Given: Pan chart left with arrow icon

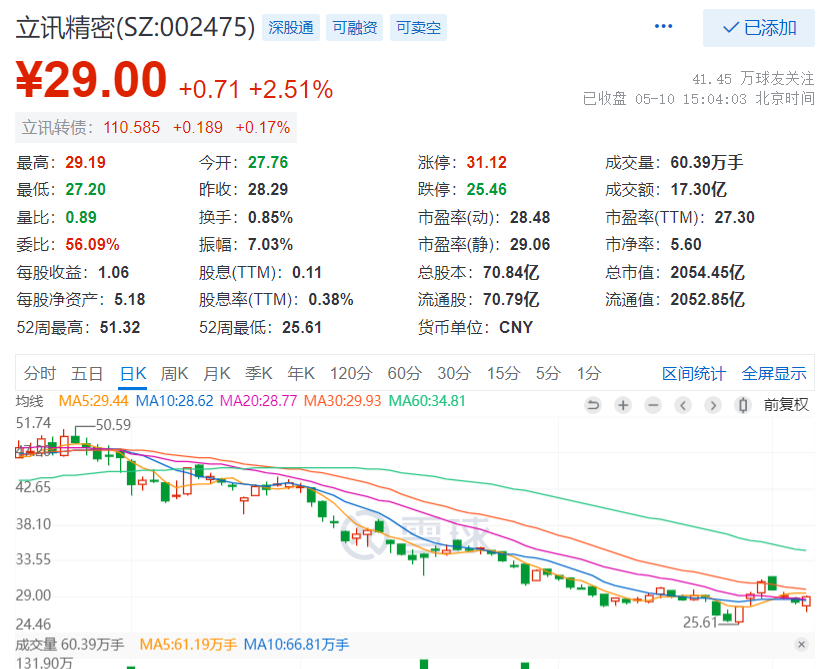Looking at the screenshot, I should (x=683, y=405).
